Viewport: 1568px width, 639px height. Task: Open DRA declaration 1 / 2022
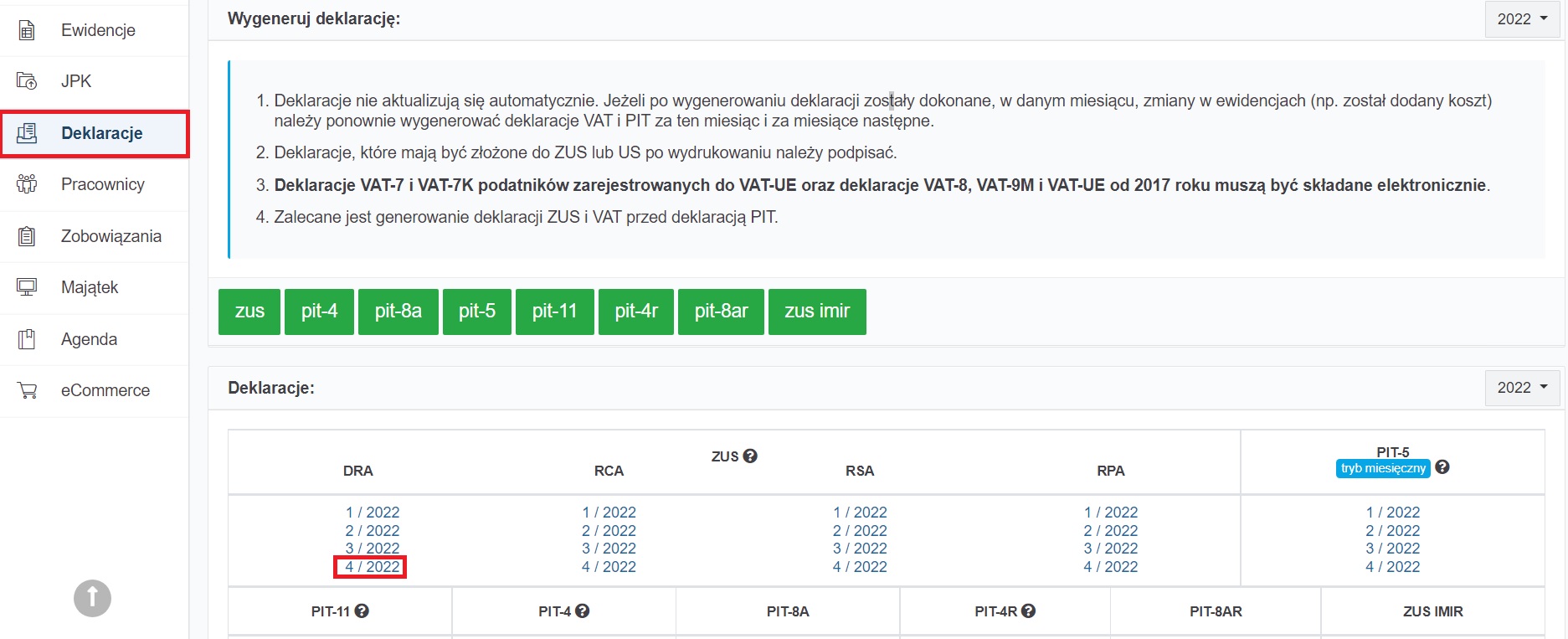(x=373, y=513)
